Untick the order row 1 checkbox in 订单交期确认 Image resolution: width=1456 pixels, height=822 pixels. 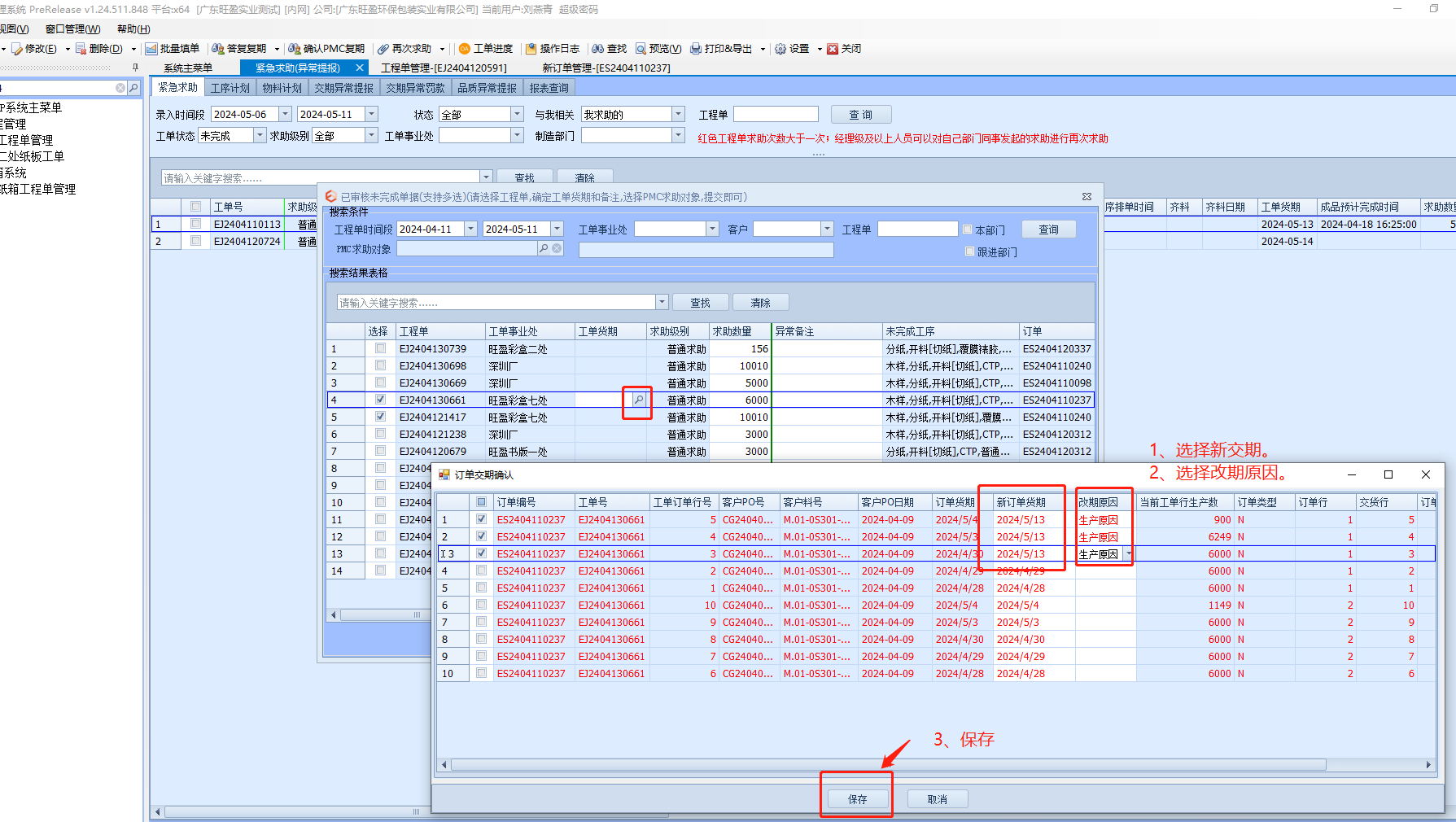(481, 519)
